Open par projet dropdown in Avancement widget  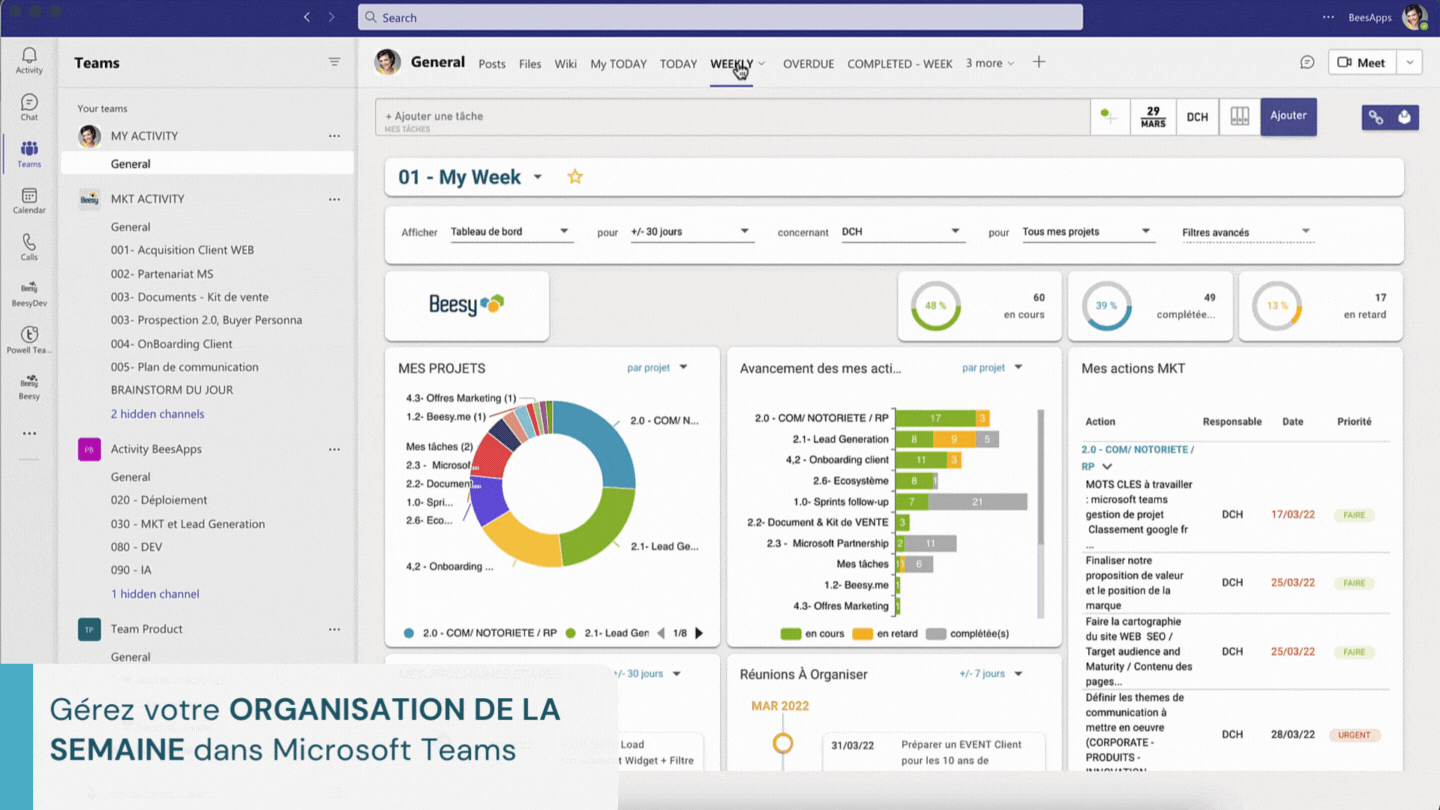[x=993, y=368]
